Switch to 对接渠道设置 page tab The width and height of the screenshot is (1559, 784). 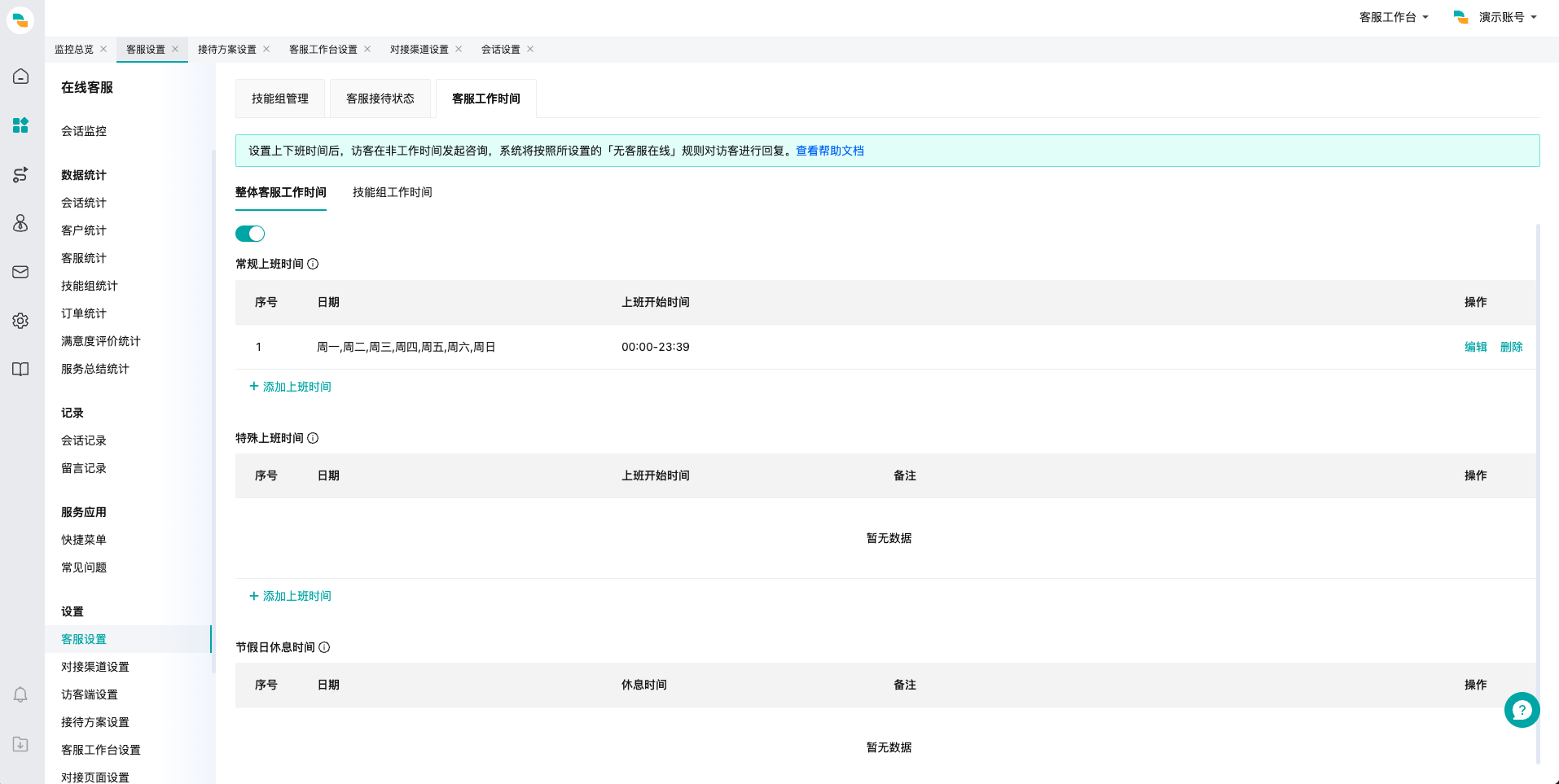pyautogui.click(x=419, y=49)
